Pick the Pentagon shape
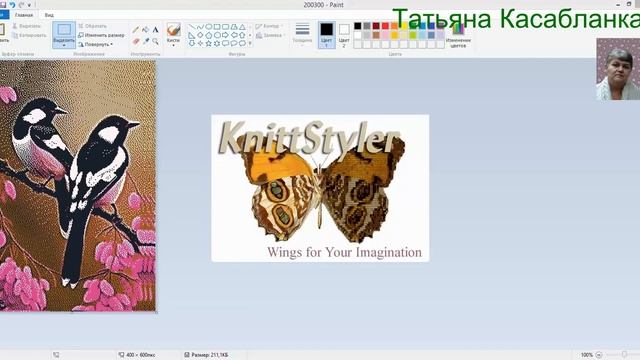Image resolution: width=640 pixels, height=360 pixels. click(x=209, y=35)
